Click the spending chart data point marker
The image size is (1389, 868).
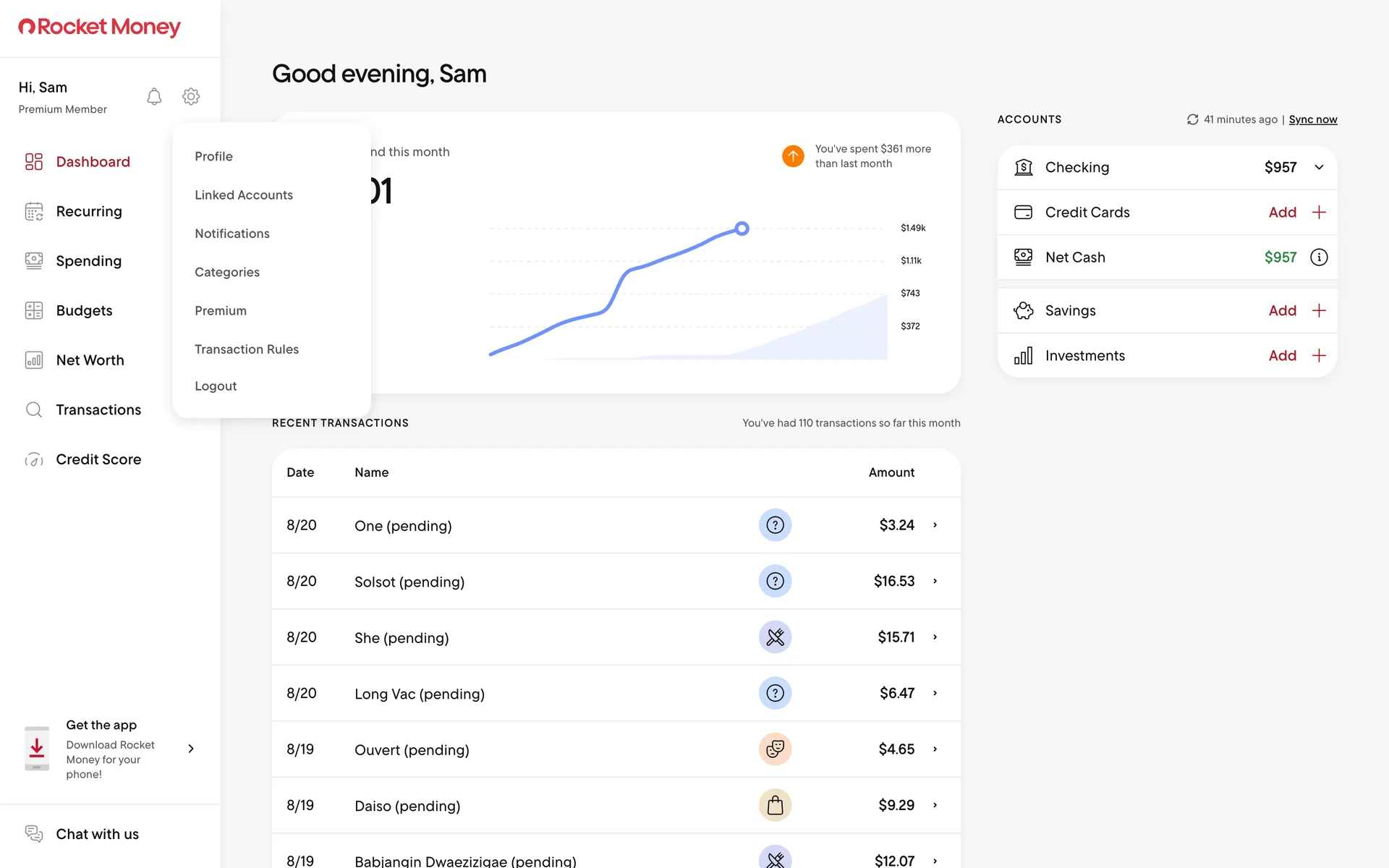tap(742, 229)
